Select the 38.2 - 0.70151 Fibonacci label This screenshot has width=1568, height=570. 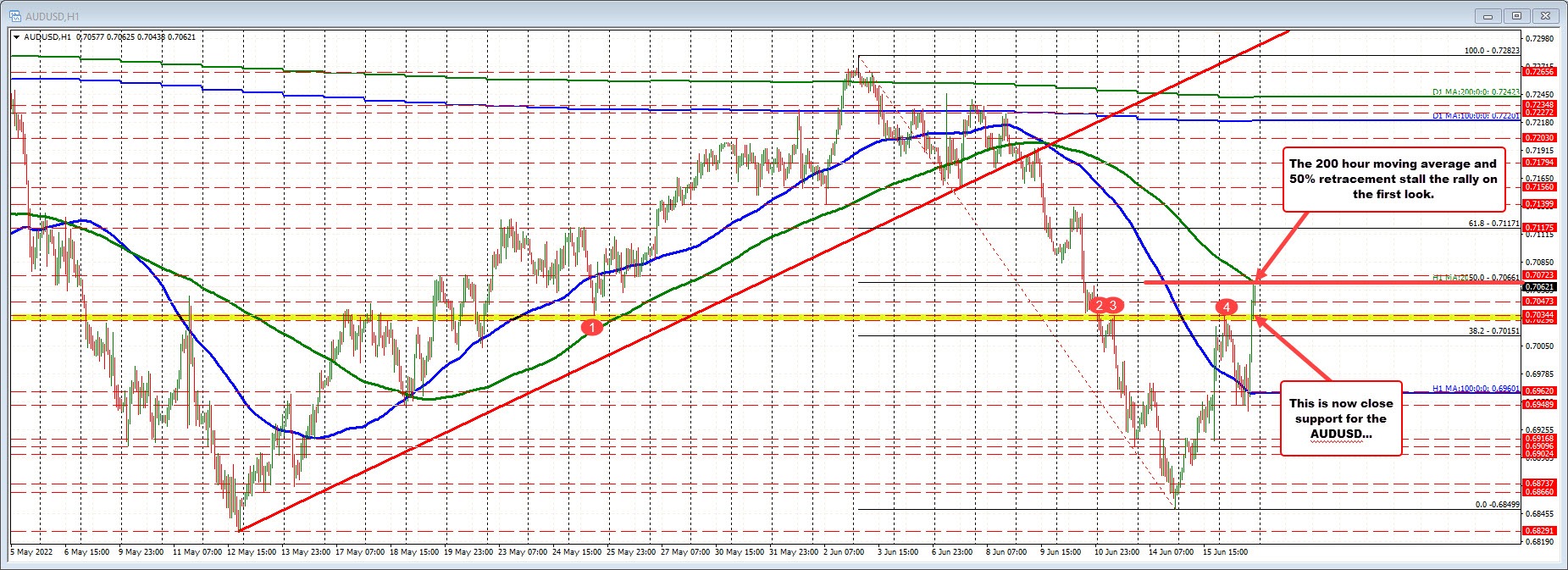1493,331
